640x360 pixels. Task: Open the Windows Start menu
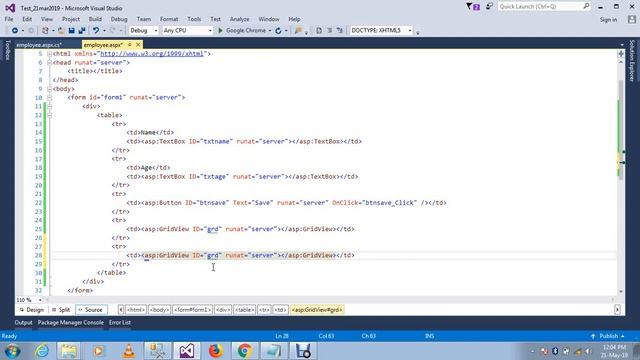click(13, 351)
